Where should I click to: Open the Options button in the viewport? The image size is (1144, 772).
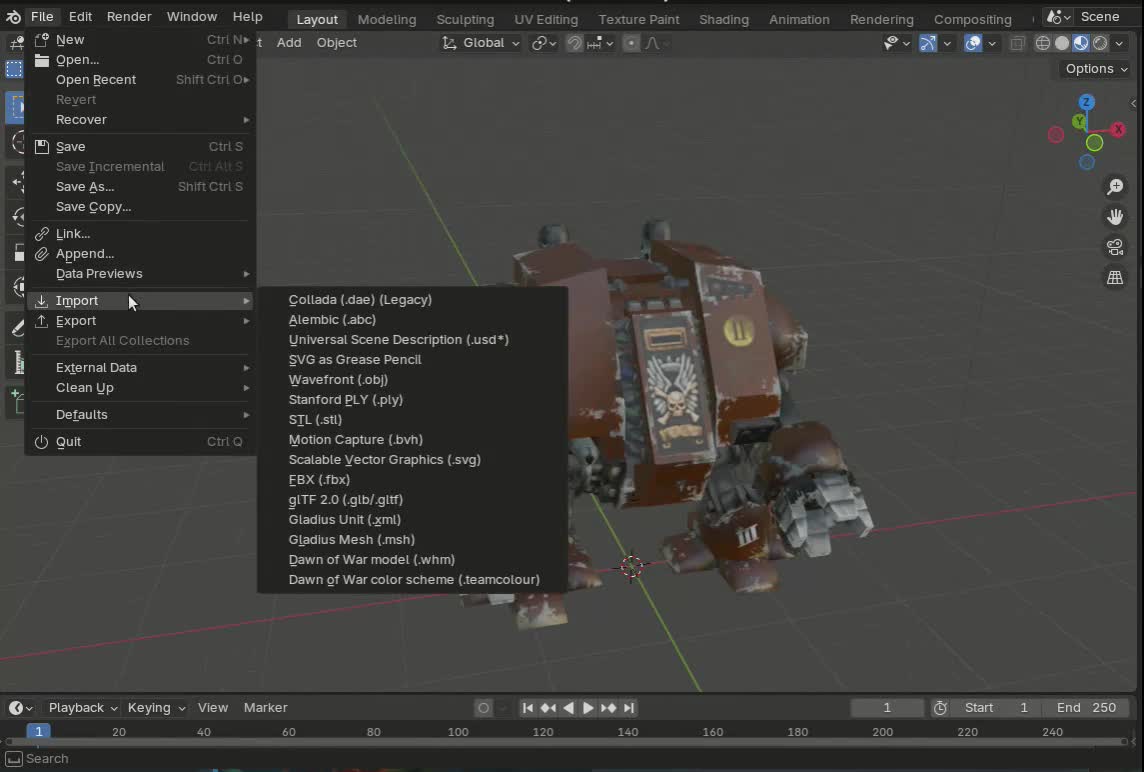[x=1094, y=68]
